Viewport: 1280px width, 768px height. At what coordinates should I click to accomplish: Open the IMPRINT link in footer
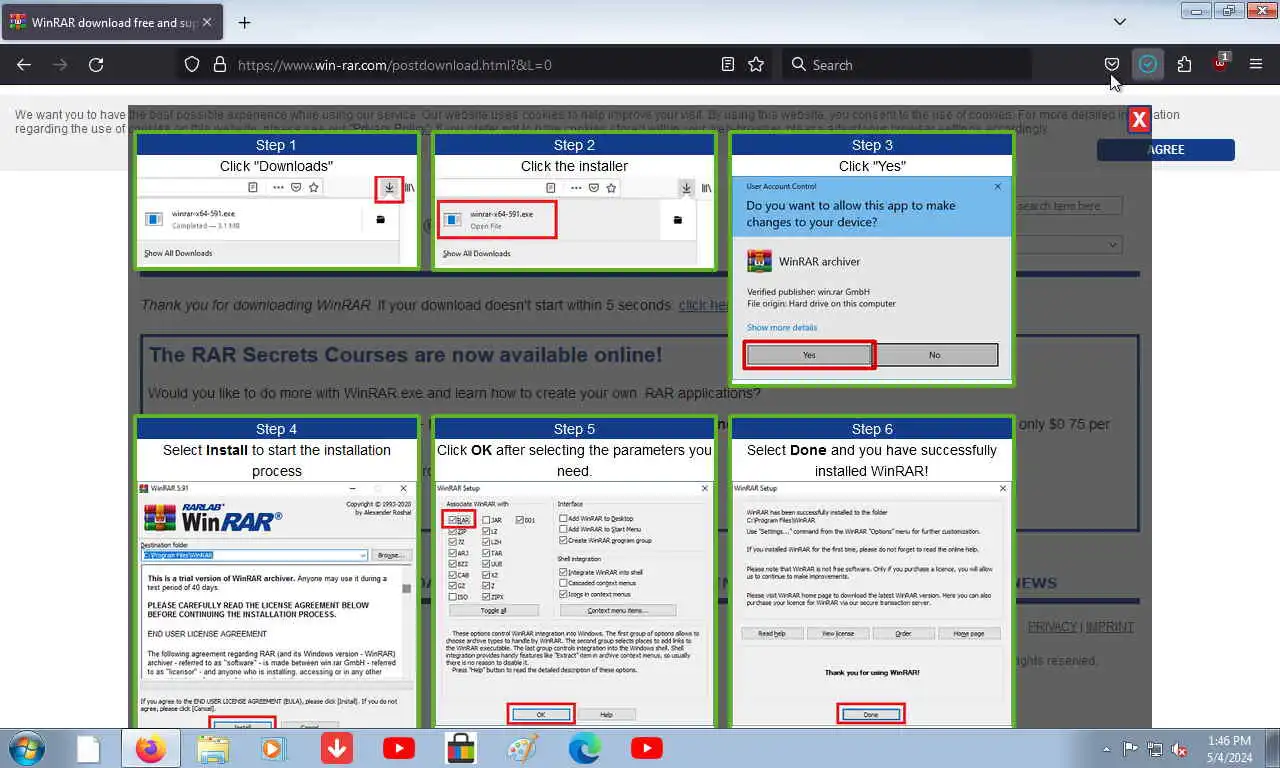(1110, 627)
